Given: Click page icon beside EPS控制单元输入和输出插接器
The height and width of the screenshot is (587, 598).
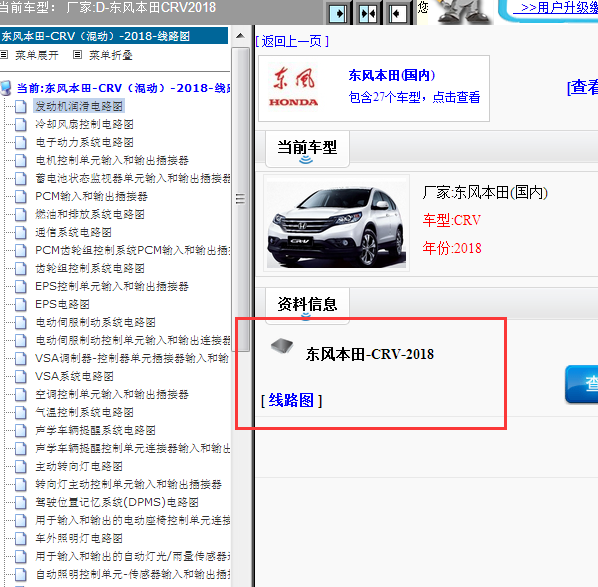Looking at the screenshot, I should point(21,286).
